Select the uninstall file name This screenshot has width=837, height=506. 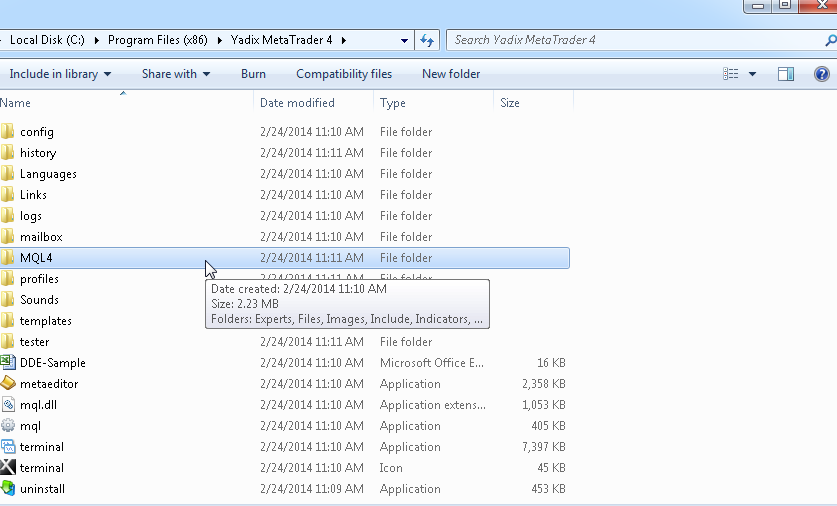[42, 489]
